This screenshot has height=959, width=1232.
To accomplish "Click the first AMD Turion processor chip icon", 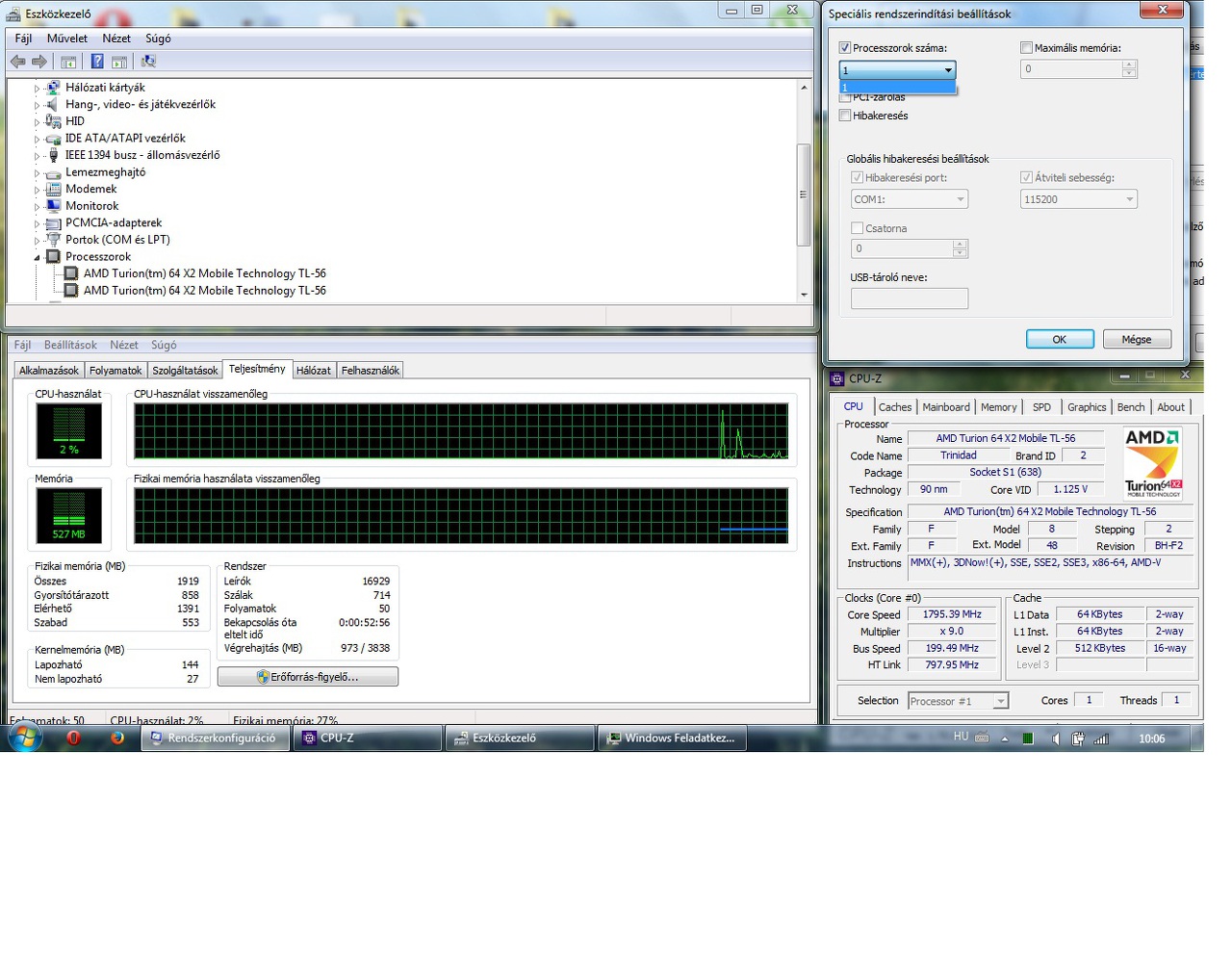I will [x=71, y=273].
